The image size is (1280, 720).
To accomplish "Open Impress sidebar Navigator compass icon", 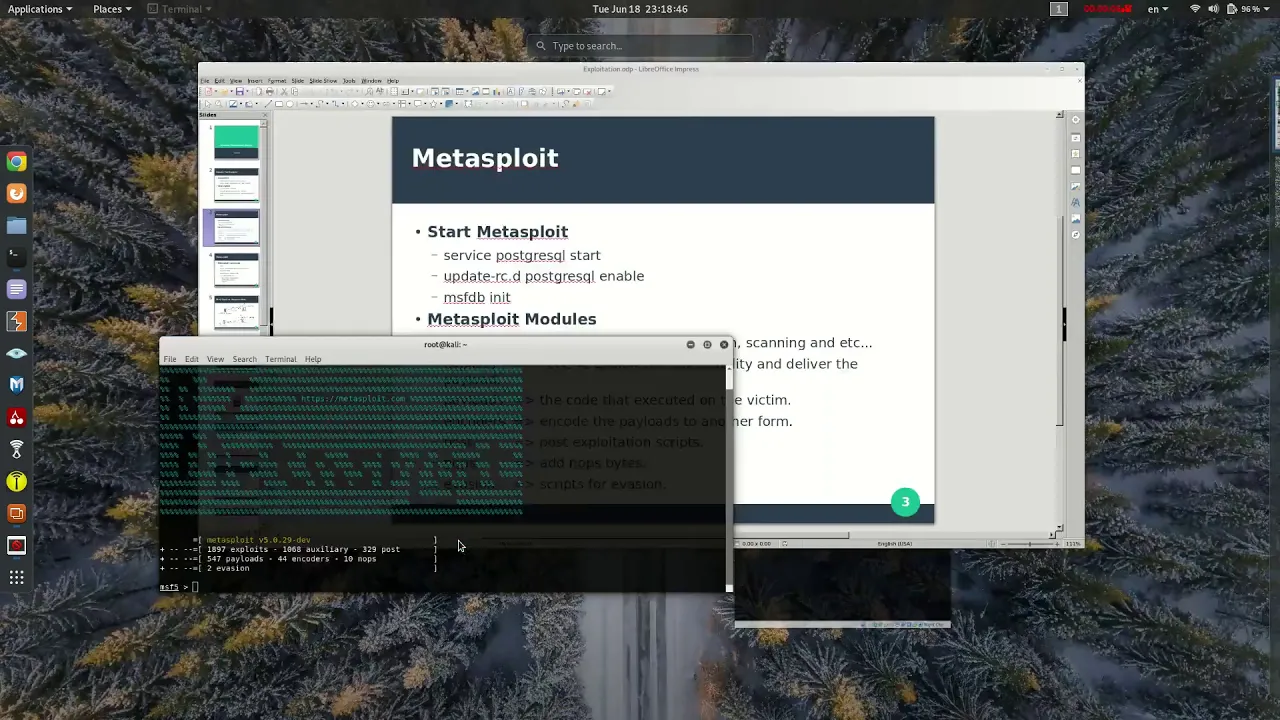I will (x=1076, y=235).
